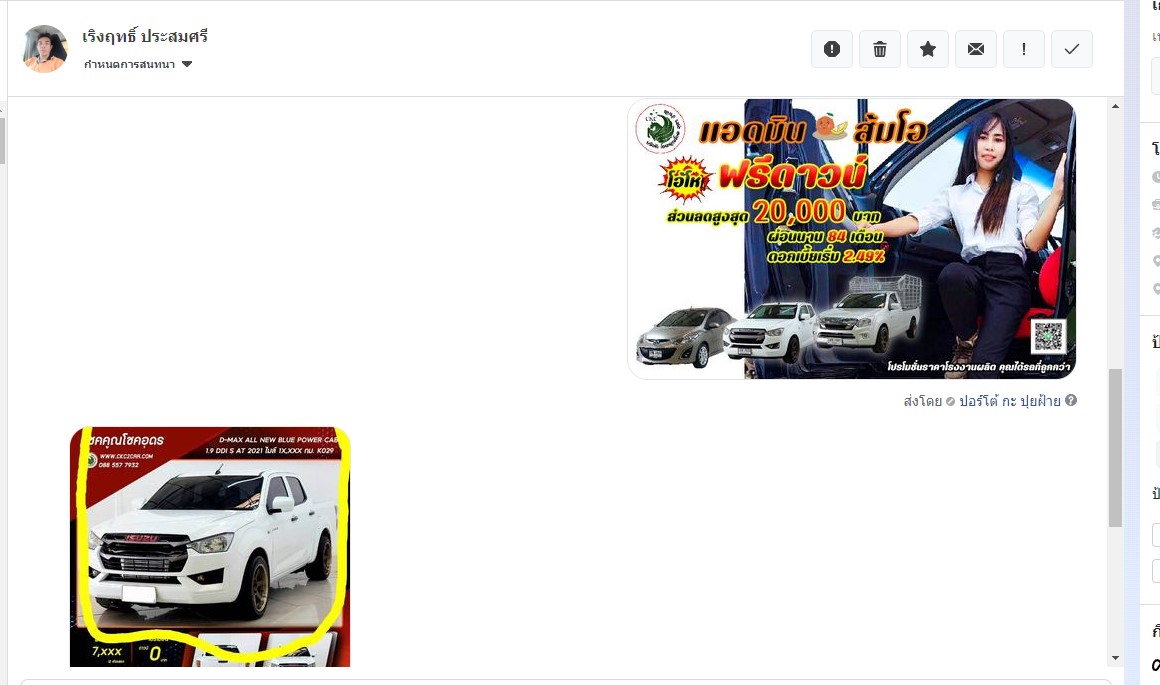The image size is (1160, 685).
Task: Click sender name ปอร์โต้ กะ ปุยฝ้าย
Action: coord(1010,401)
